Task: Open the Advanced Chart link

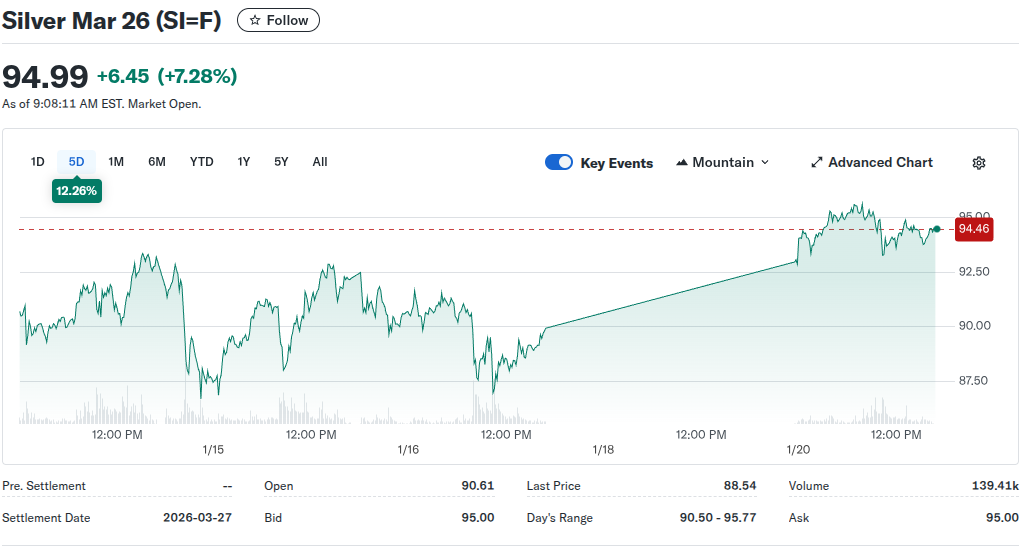Action: 880,163
